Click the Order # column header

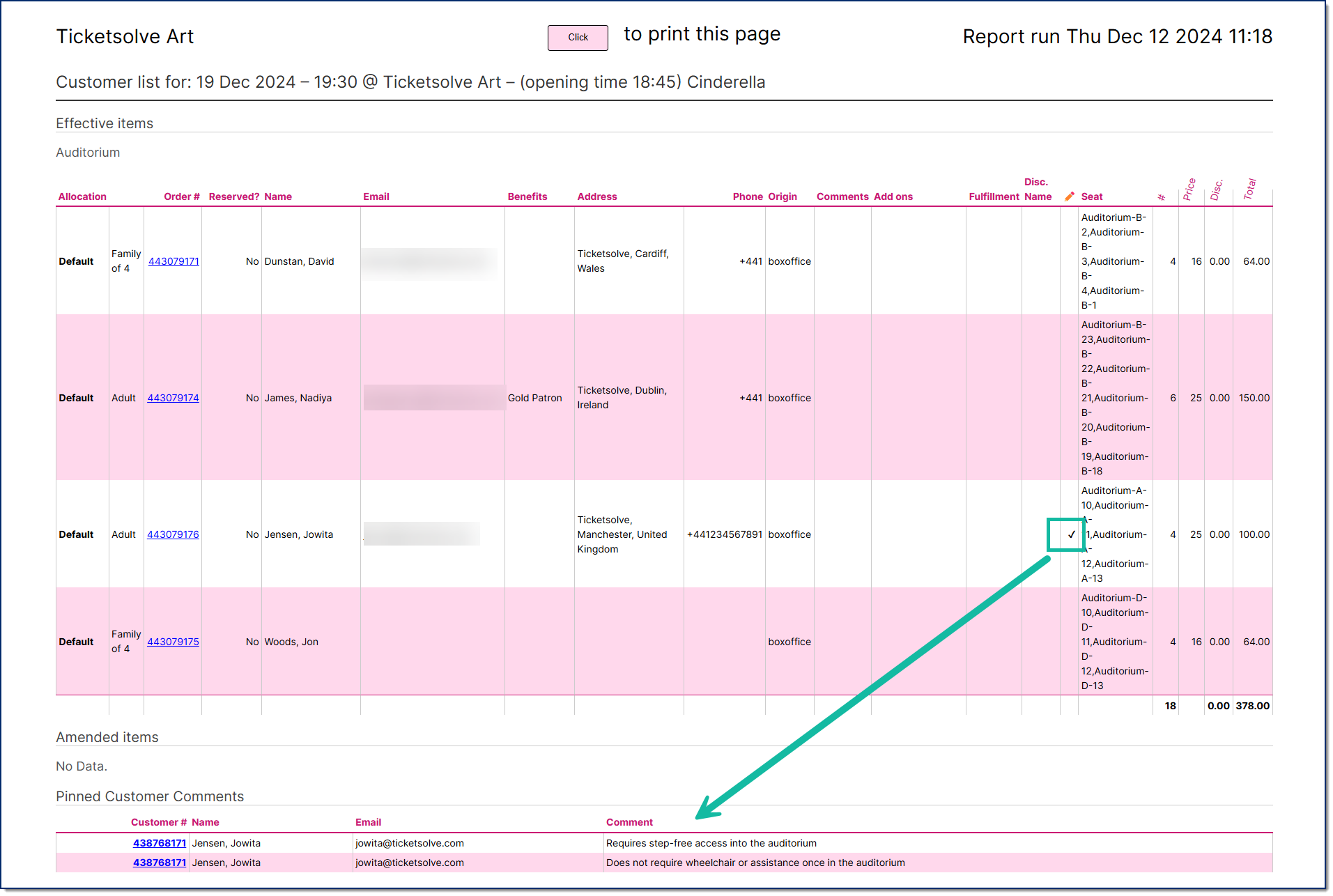[x=181, y=196]
